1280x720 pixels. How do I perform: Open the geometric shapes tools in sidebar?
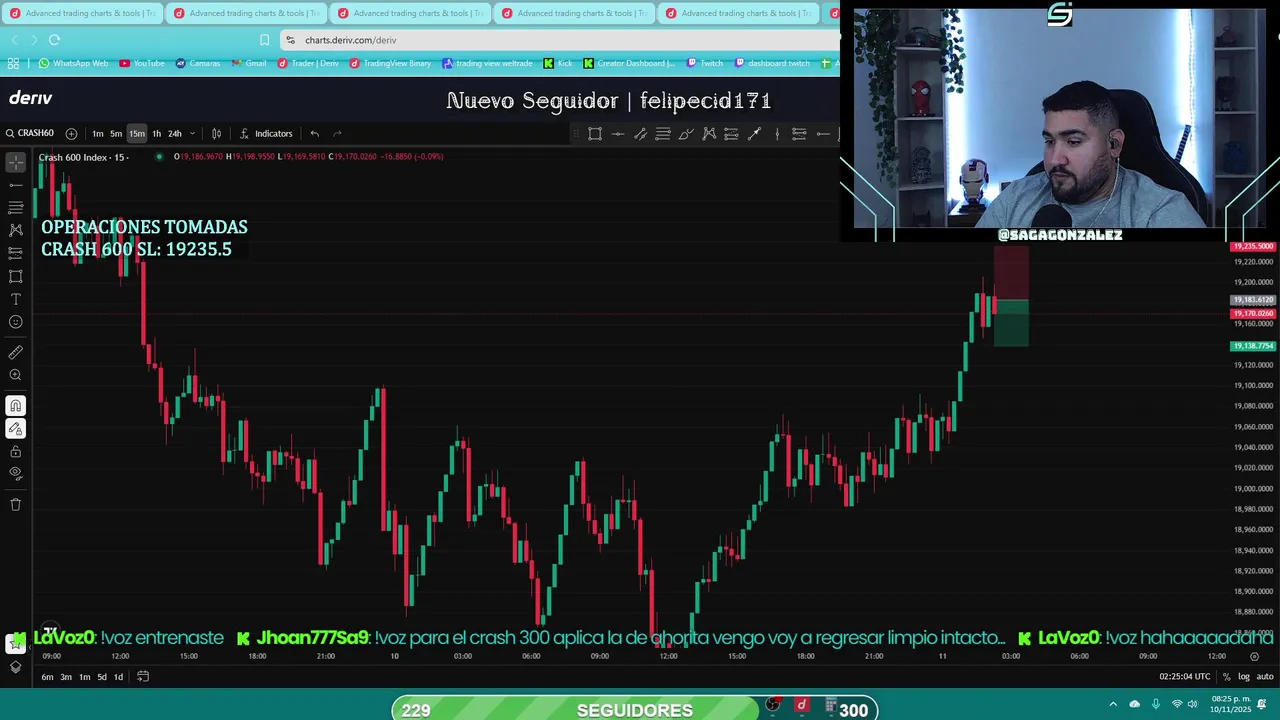(x=15, y=276)
